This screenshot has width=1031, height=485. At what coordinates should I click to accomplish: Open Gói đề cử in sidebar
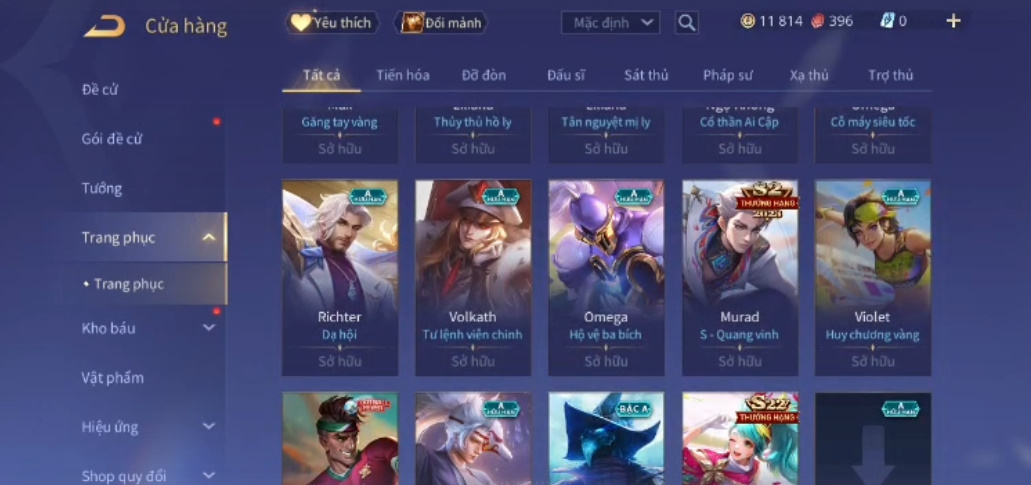click(112, 139)
